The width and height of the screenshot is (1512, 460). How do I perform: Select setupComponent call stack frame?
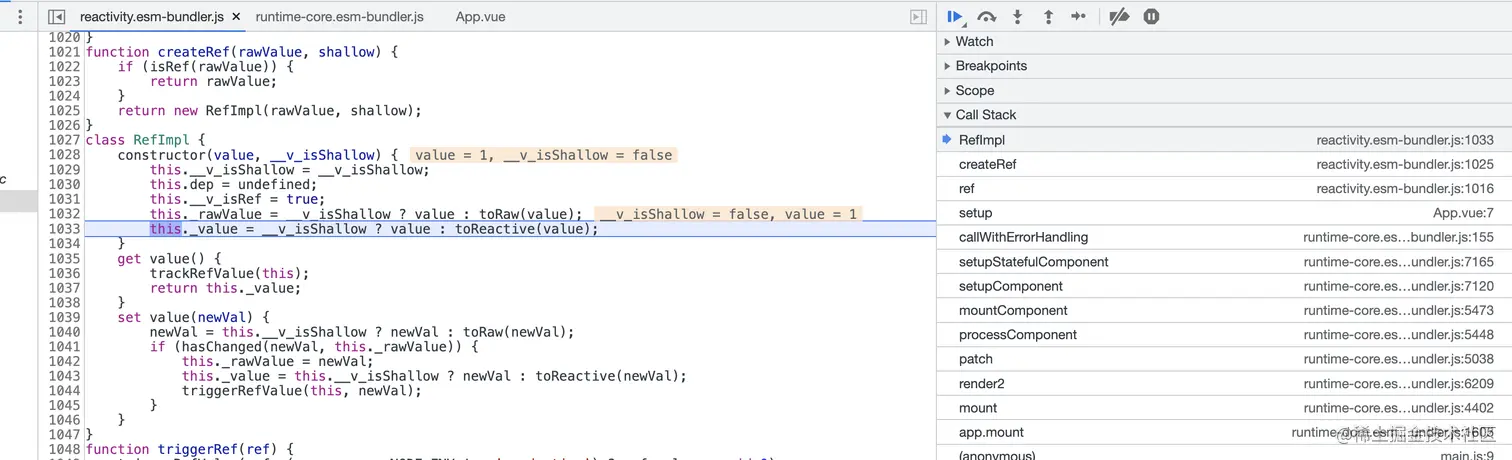pos(1224,286)
